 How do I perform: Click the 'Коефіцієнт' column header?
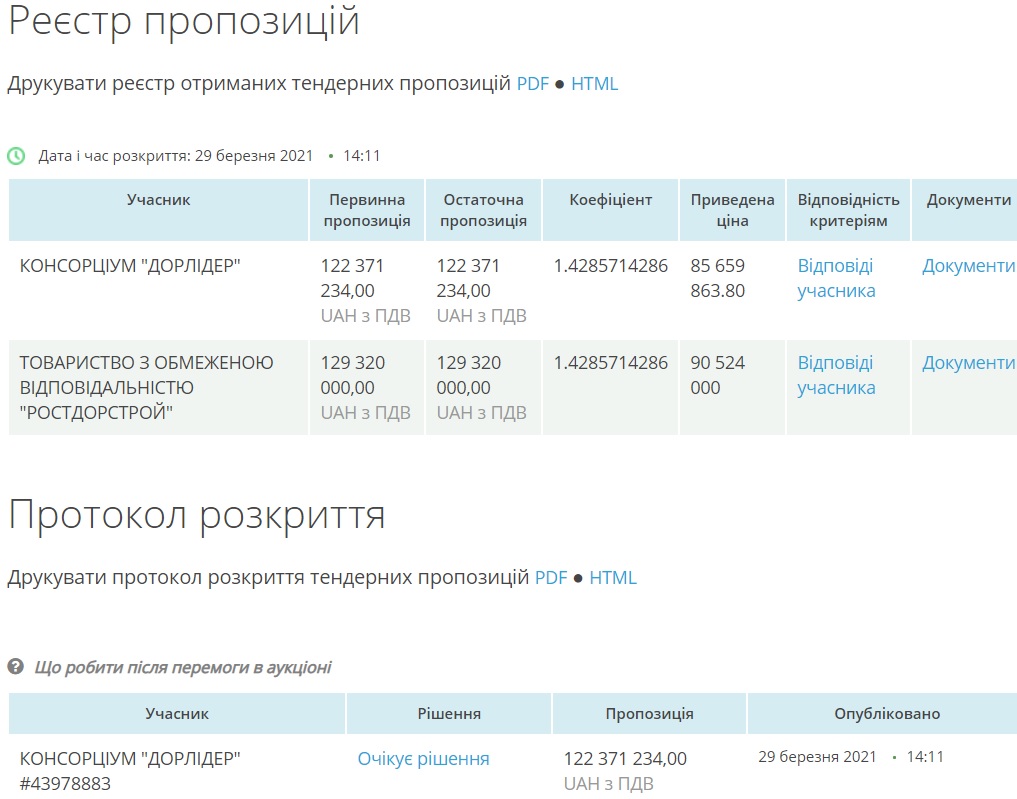[610, 200]
